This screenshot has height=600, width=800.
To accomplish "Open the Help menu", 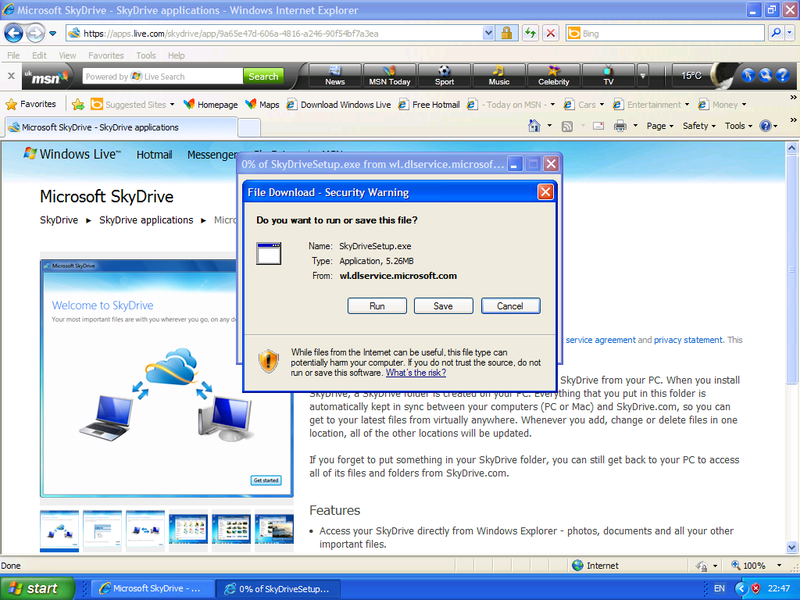I will [x=177, y=56].
